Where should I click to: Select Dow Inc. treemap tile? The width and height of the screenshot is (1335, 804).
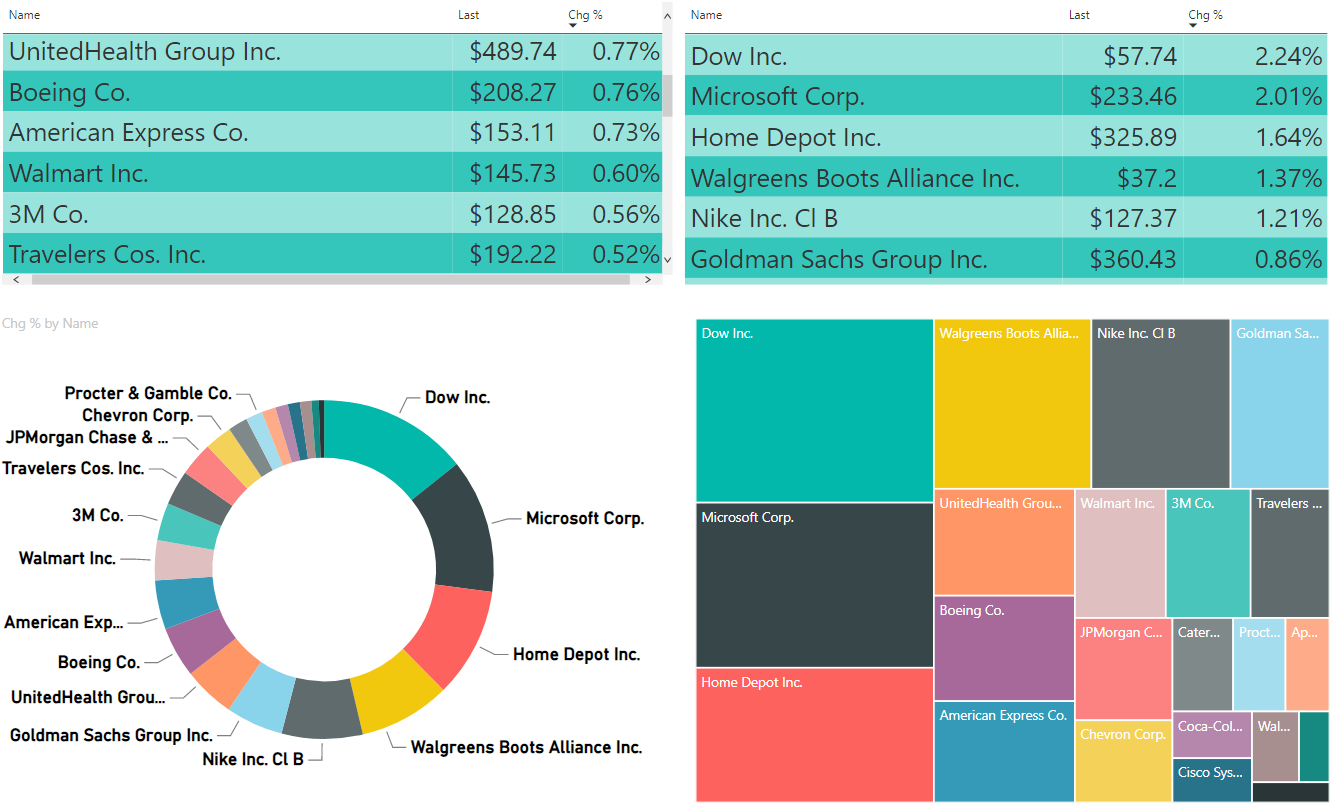(815, 411)
